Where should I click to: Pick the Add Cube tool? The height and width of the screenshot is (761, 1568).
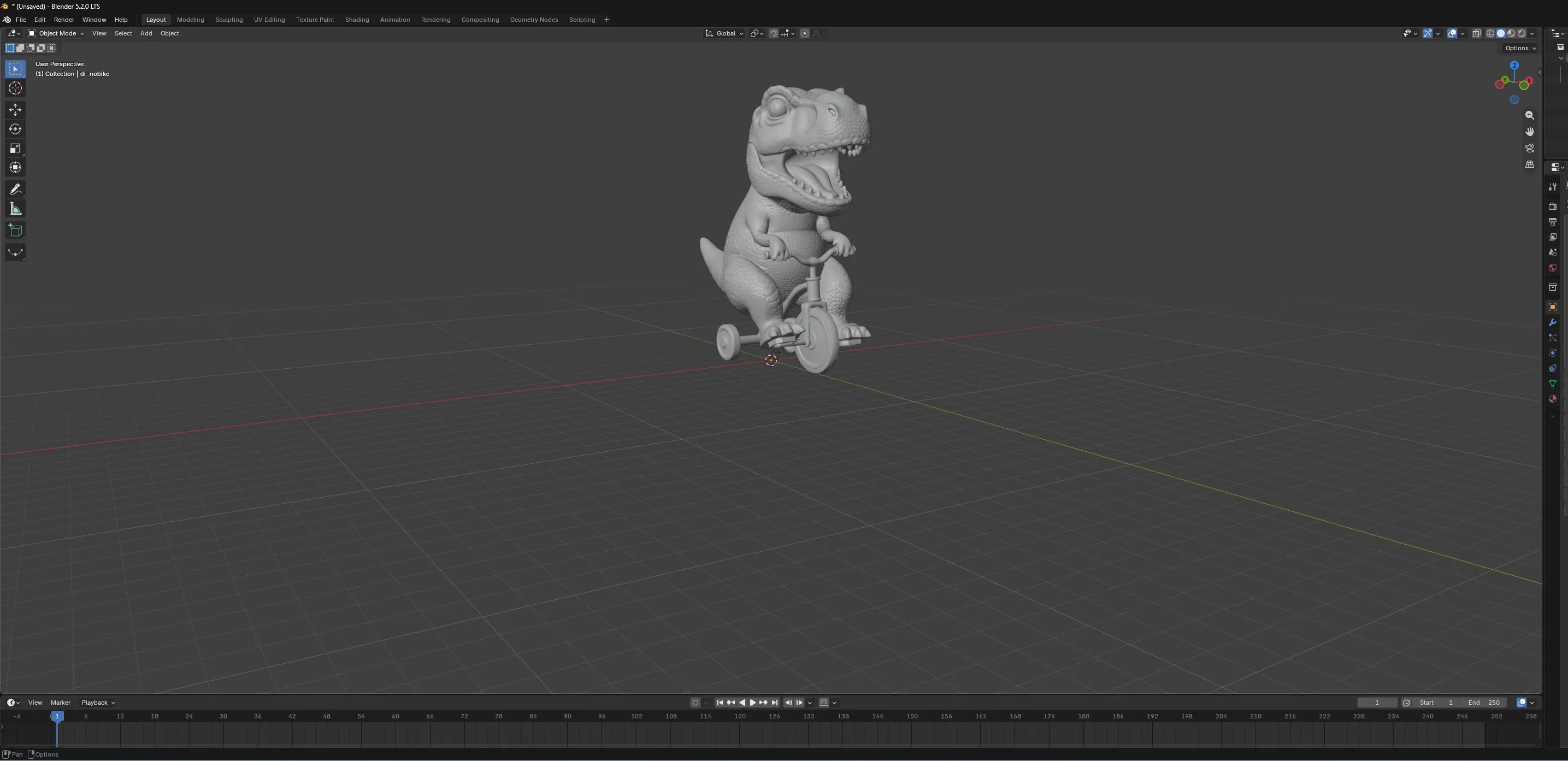coord(15,231)
